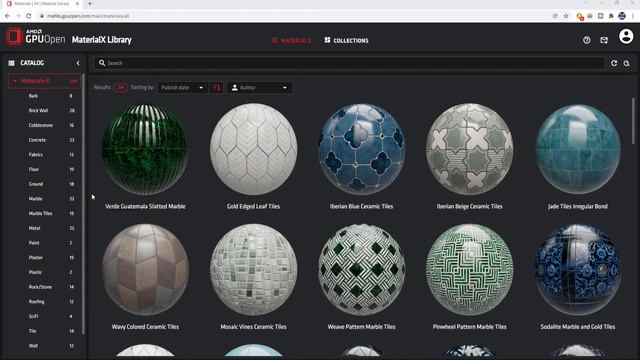Click the magnifier icon right of search bar
This screenshot has height=360, width=640.
point(627,63)
